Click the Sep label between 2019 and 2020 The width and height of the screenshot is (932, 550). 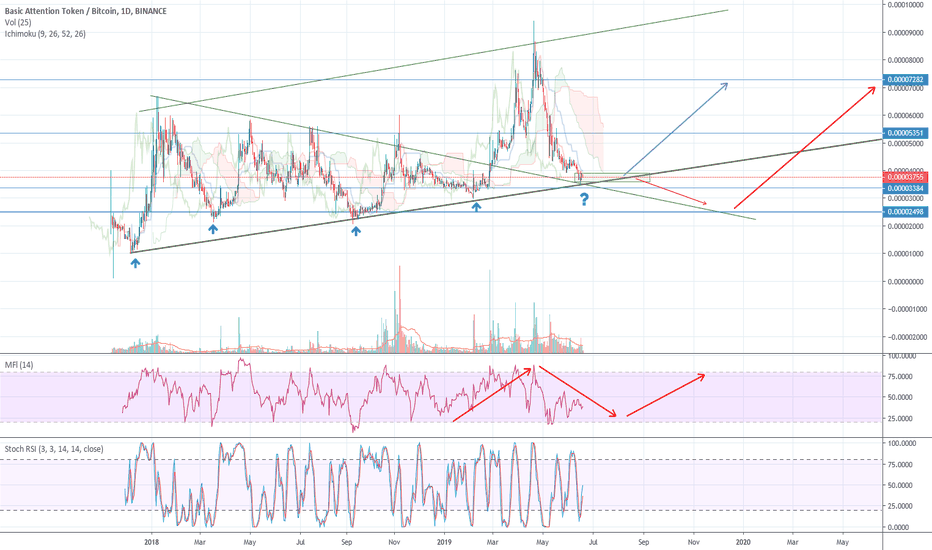[643, 542]
